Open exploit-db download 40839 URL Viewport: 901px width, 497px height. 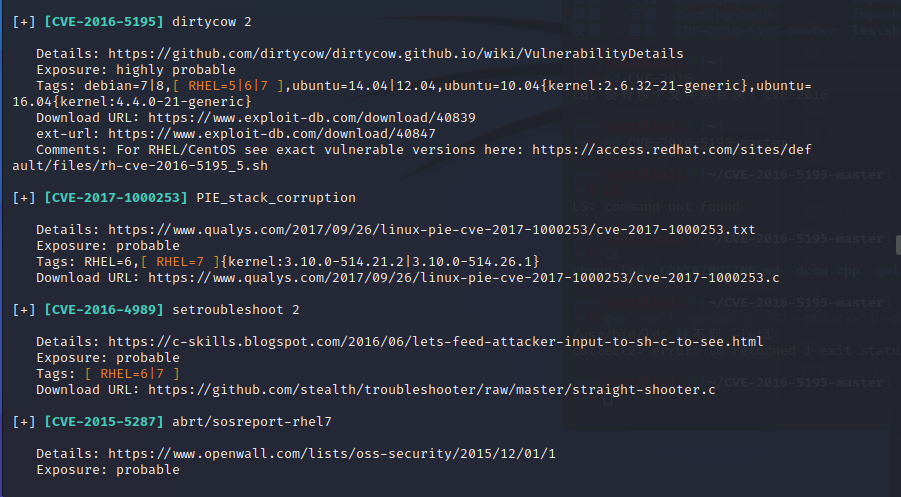pyautogui.click(x=311, y=118)
